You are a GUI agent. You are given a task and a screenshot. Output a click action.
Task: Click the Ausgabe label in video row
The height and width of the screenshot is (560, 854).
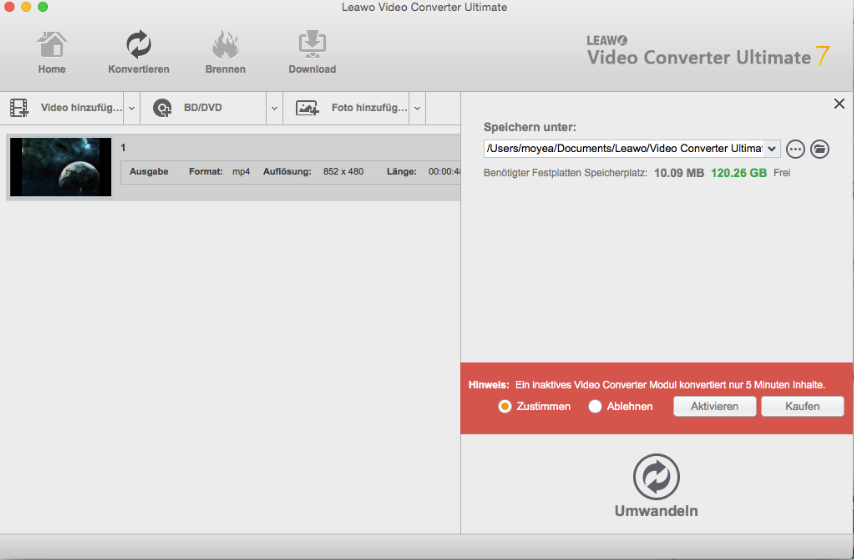(149, 172)
